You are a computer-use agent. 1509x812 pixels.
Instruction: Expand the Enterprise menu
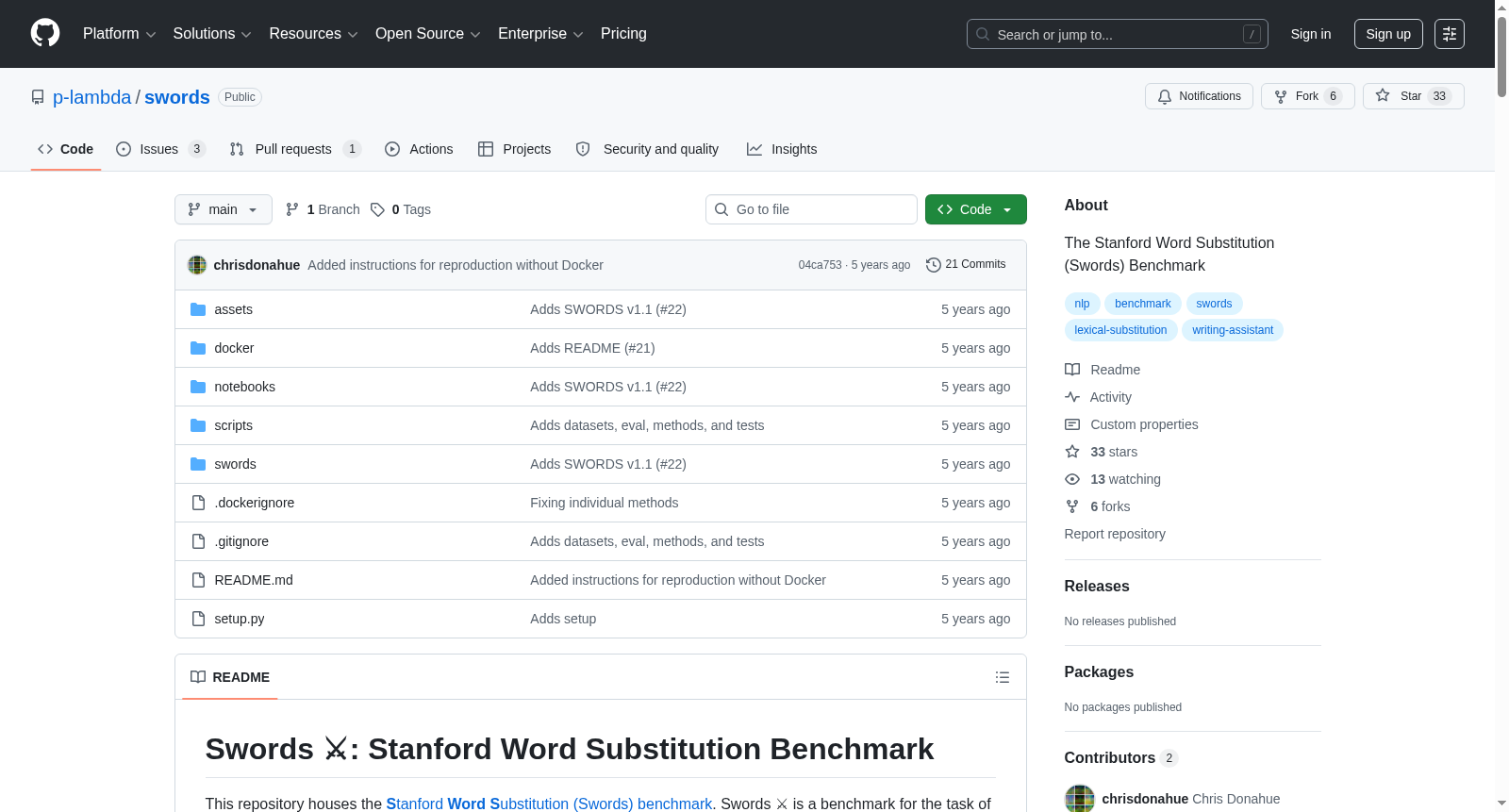tap(540, 34)
